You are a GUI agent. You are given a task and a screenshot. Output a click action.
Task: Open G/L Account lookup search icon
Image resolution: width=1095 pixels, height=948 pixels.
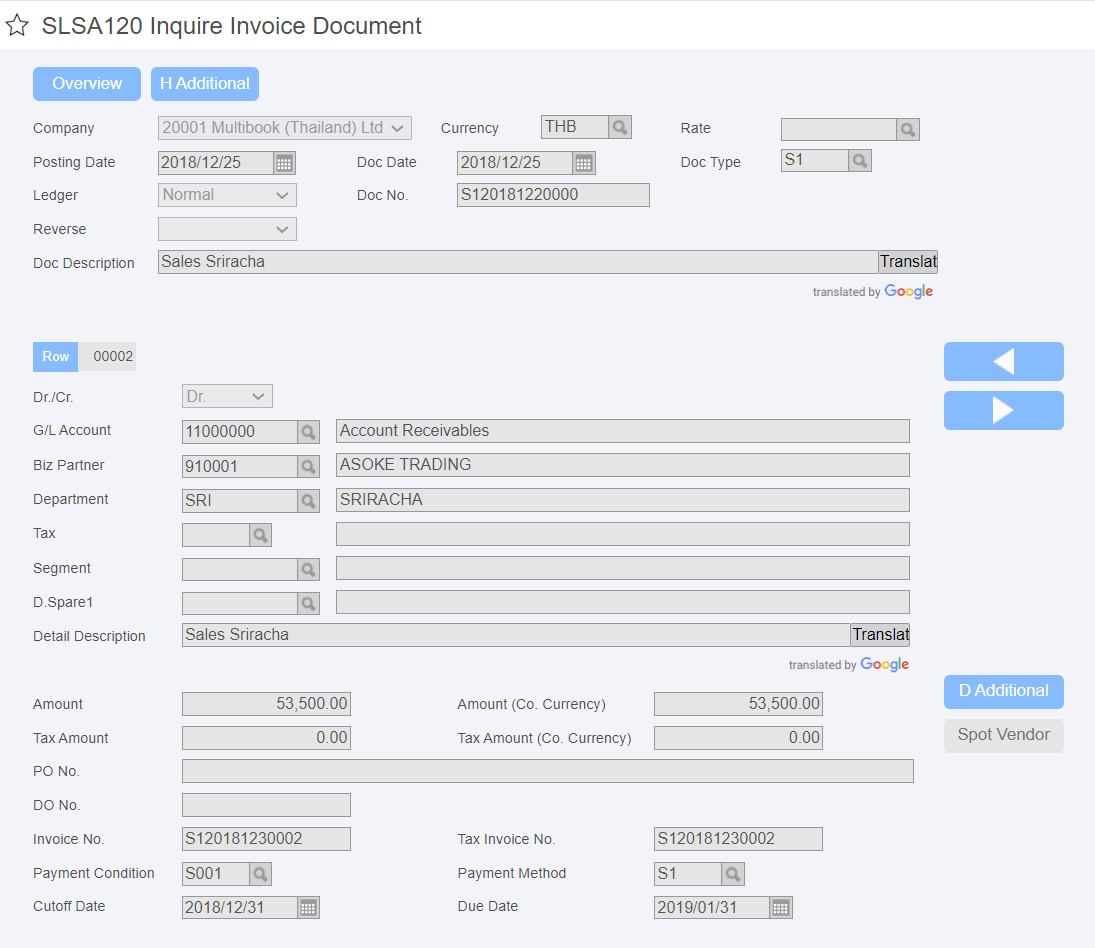click(308, 432)
